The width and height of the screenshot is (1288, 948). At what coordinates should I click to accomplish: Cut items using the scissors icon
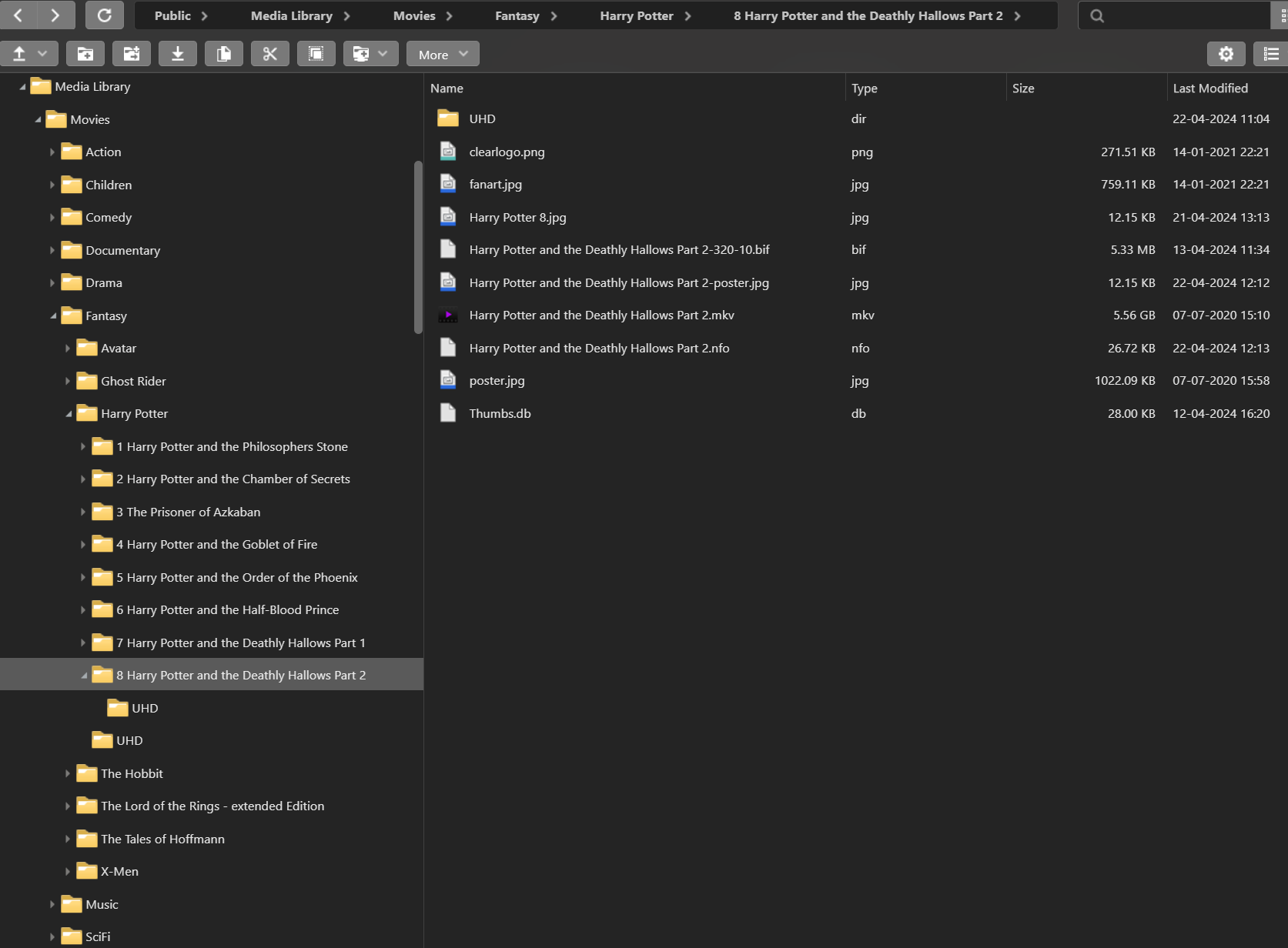pos(270,54)
